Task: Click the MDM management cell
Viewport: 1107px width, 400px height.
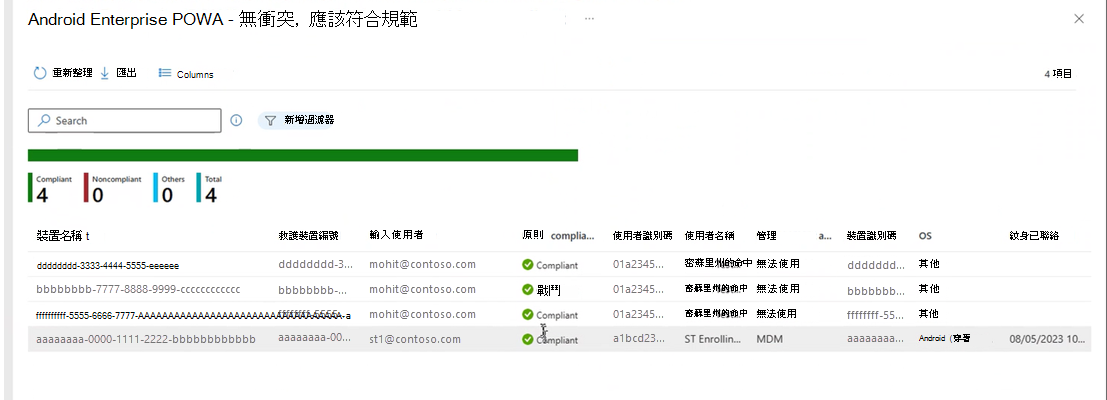Action: coord(770,339)
